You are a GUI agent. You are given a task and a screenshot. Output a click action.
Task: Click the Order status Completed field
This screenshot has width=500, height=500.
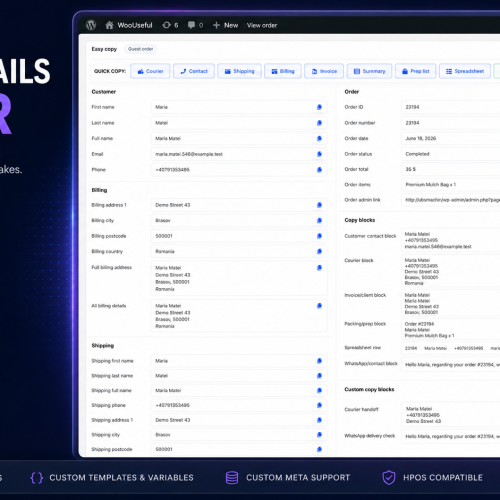(x=451, y=154)
